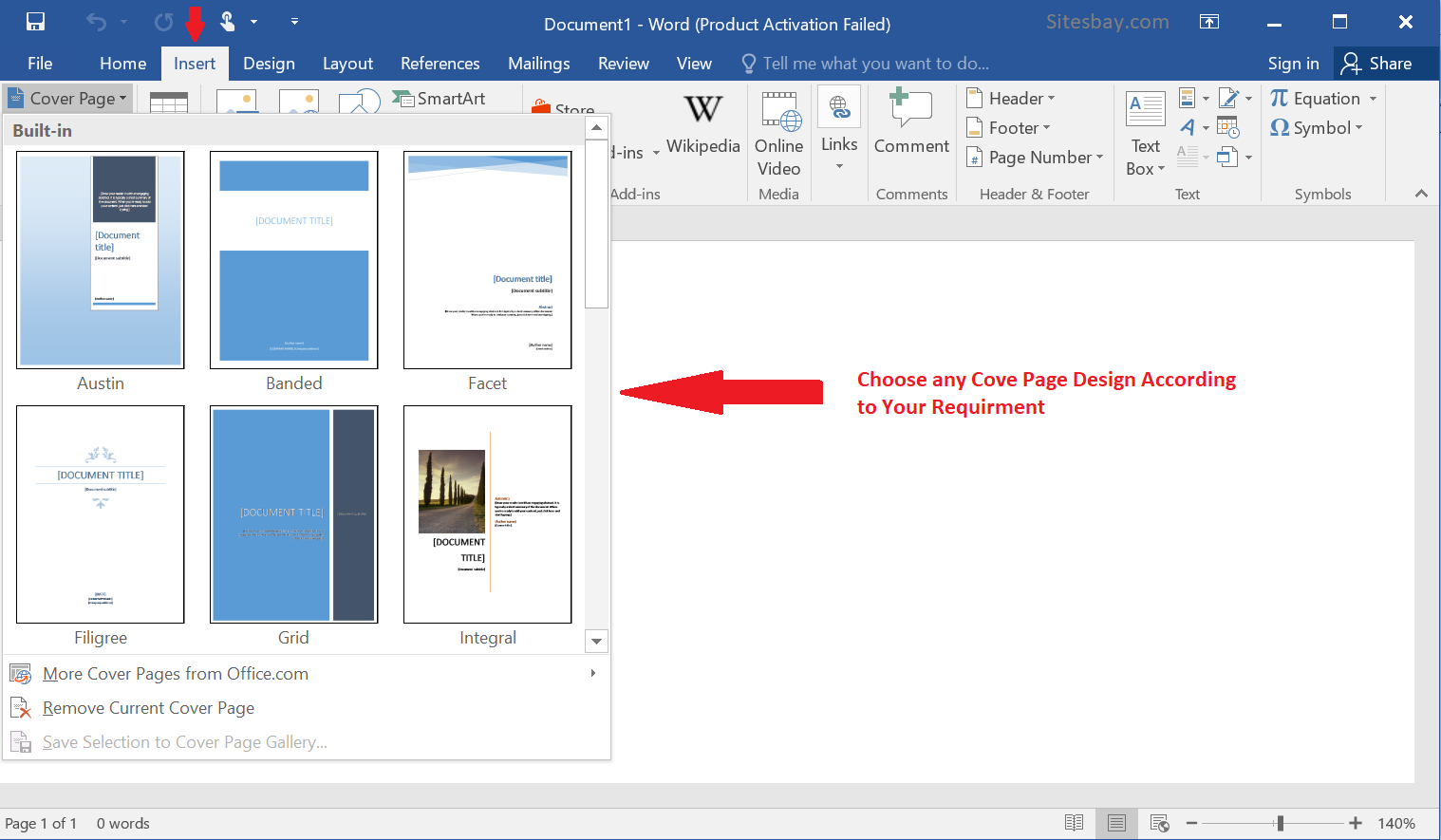Insert an Online Video
This screenshot has width=1441, height=840.
pos(779,134)
